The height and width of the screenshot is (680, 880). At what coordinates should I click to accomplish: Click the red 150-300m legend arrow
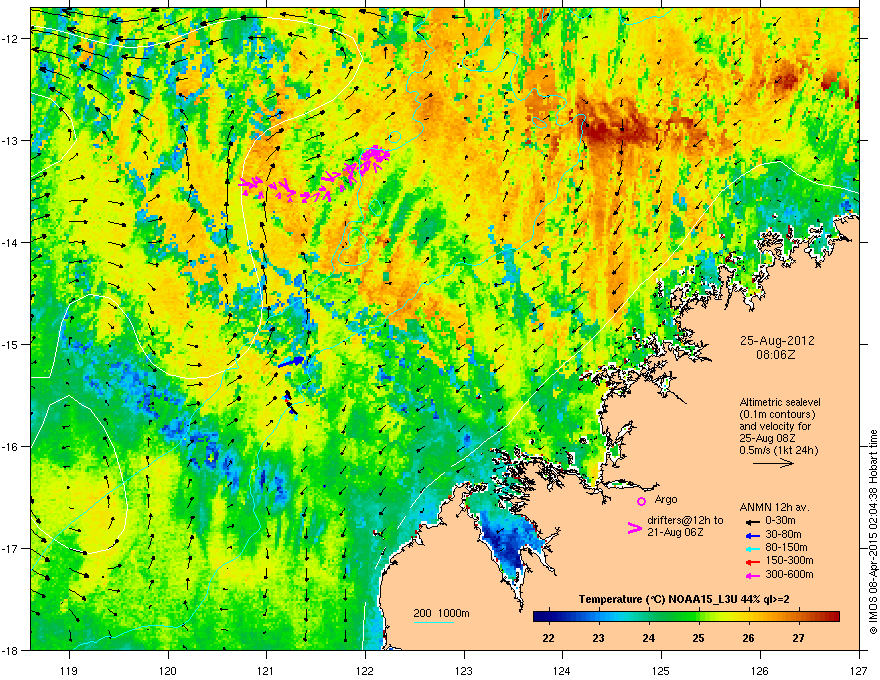click(752, 561)
